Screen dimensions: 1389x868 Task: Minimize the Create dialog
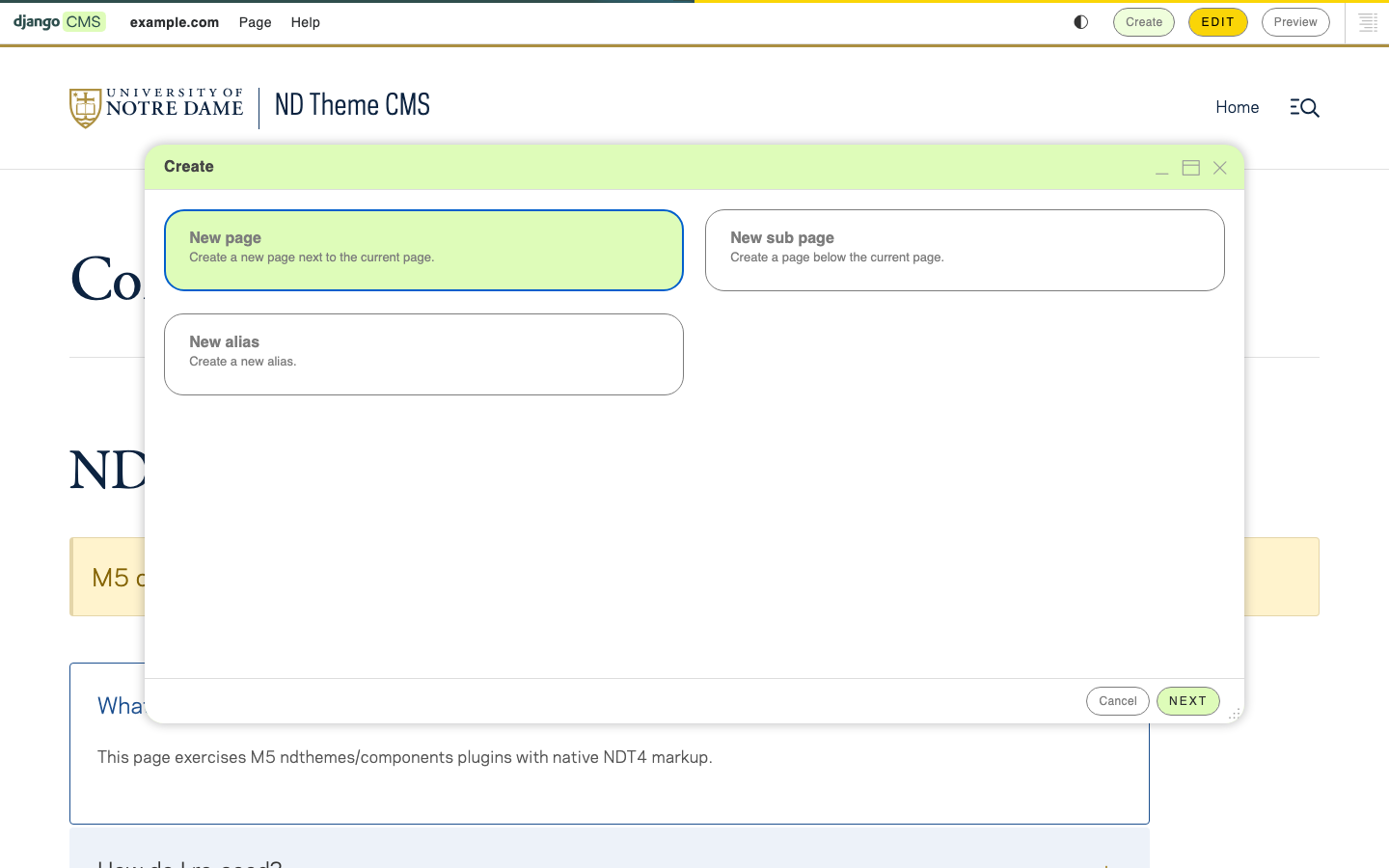[1162, 168]
